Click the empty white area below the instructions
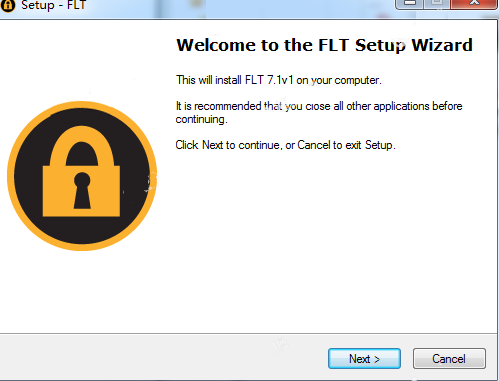499x381 pixels. (x=333, y=240)
